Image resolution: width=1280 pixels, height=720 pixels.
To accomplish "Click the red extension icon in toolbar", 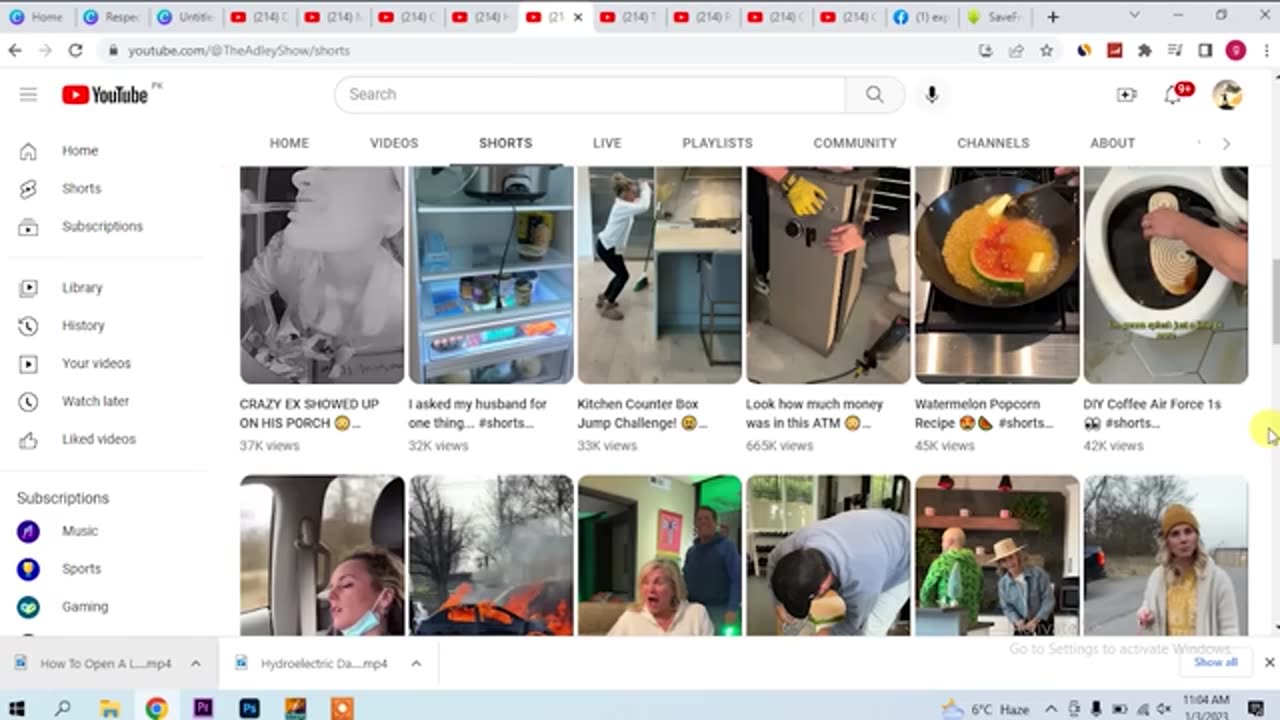I will click(1115, 50).
